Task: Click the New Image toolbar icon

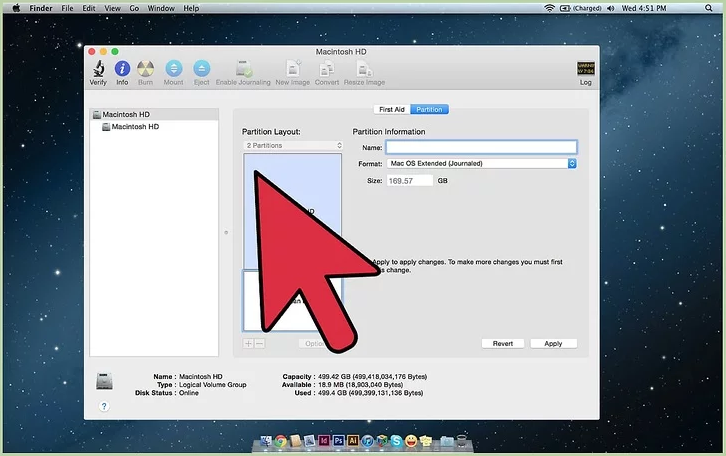Action: point(293,69)
